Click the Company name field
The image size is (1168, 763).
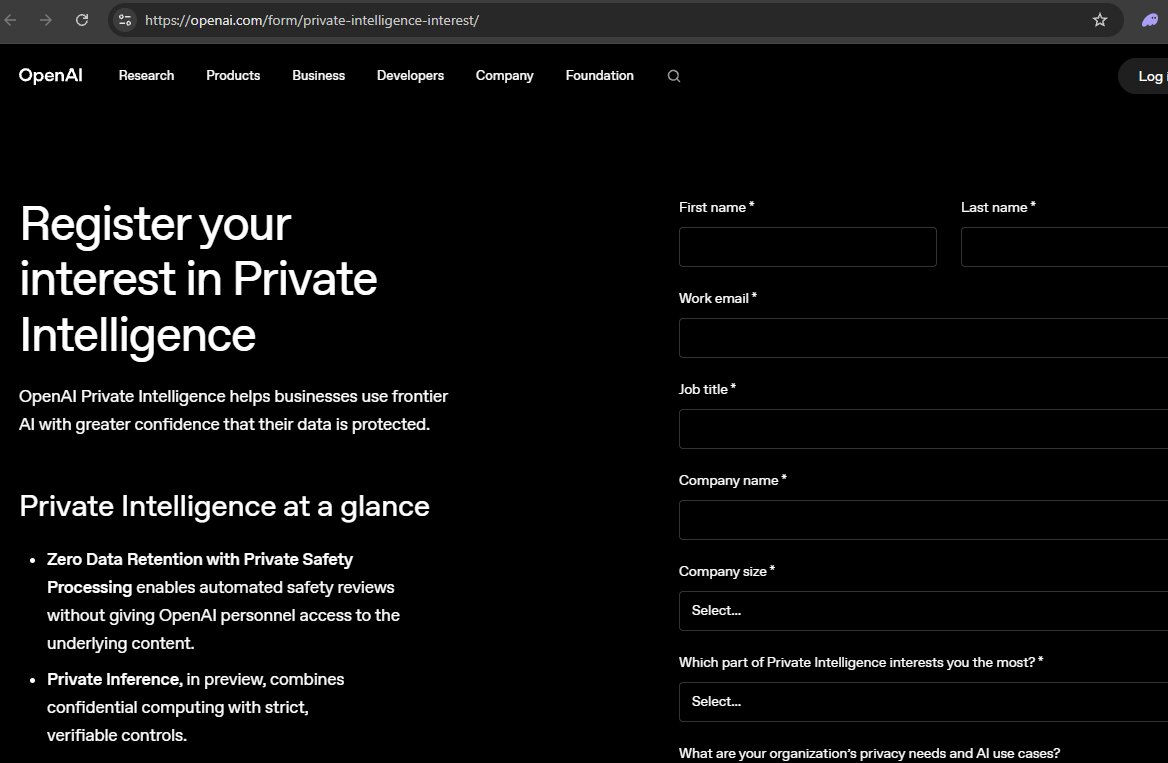[x=923, y=519]
